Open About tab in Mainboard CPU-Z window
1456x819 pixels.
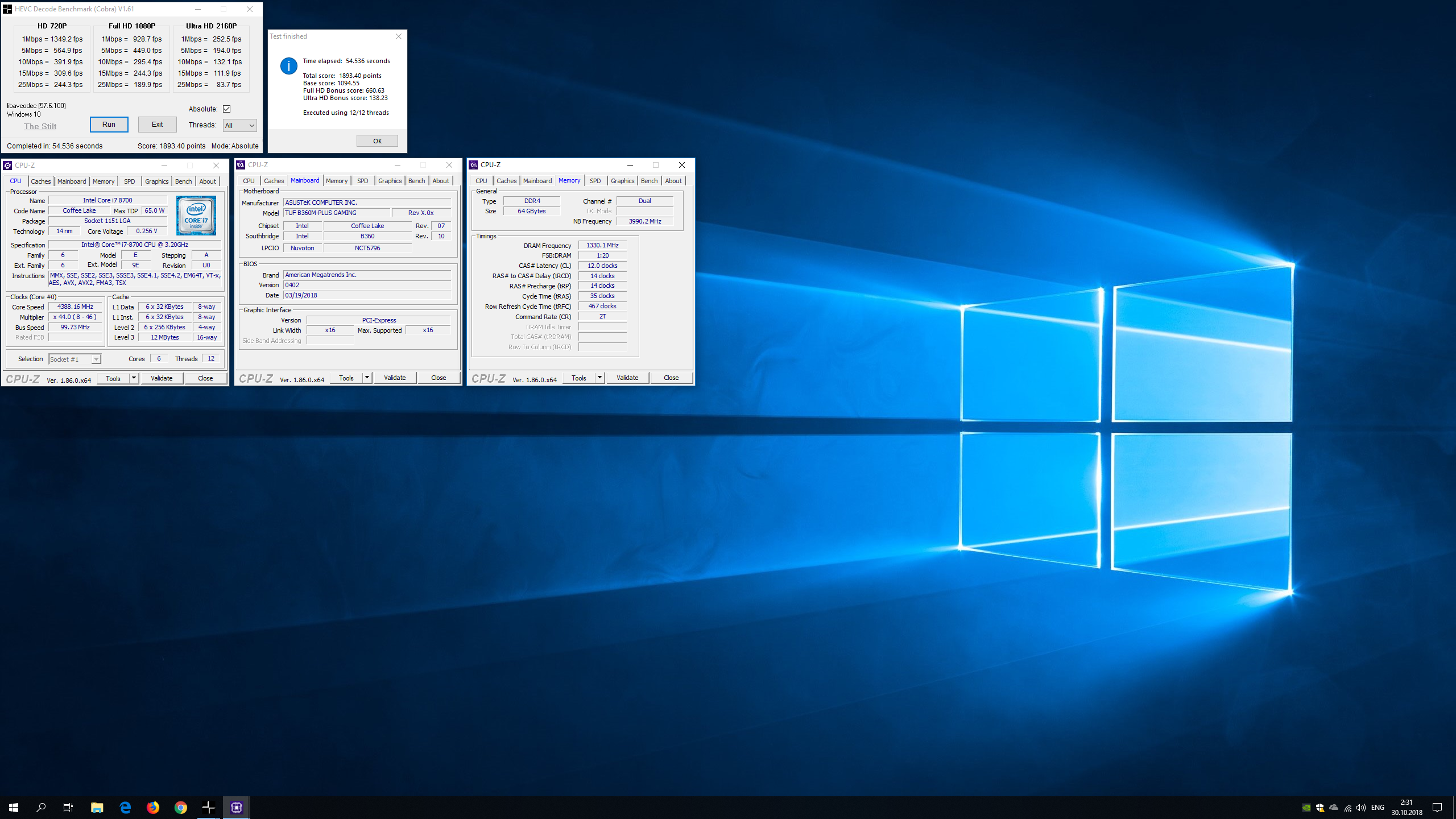tap(441, 181)
